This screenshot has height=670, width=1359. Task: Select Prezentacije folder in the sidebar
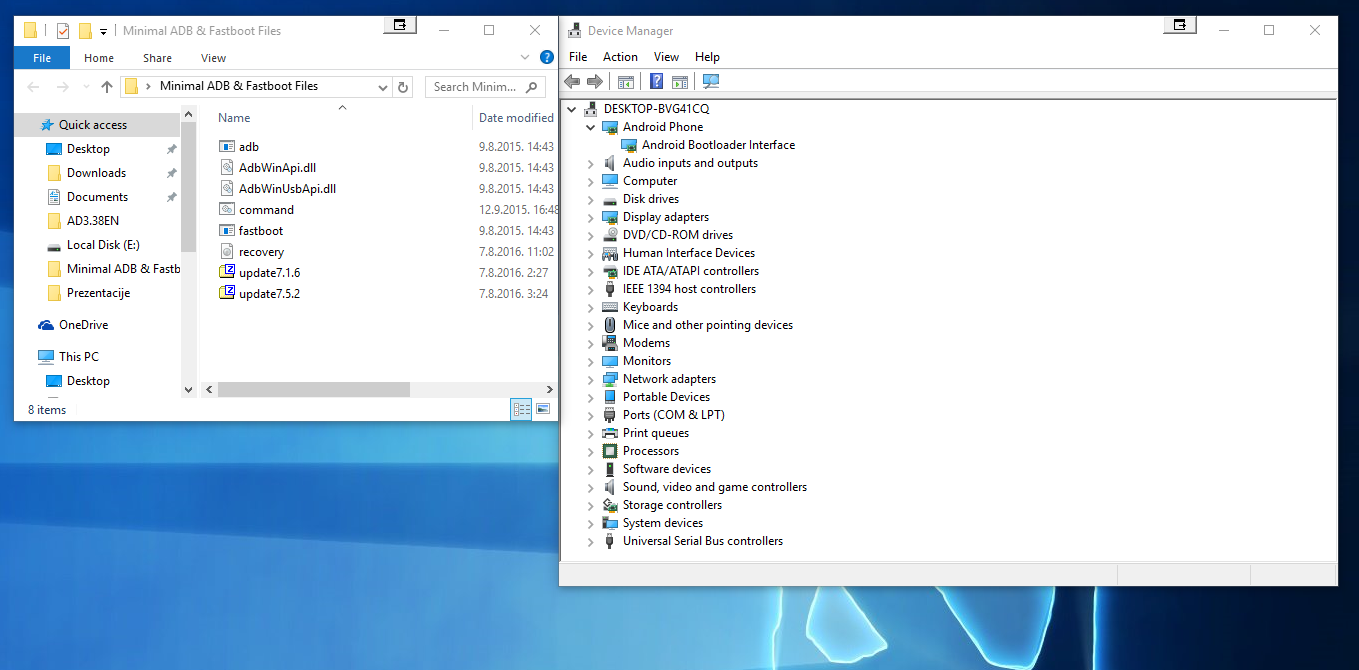coord(98,293)
